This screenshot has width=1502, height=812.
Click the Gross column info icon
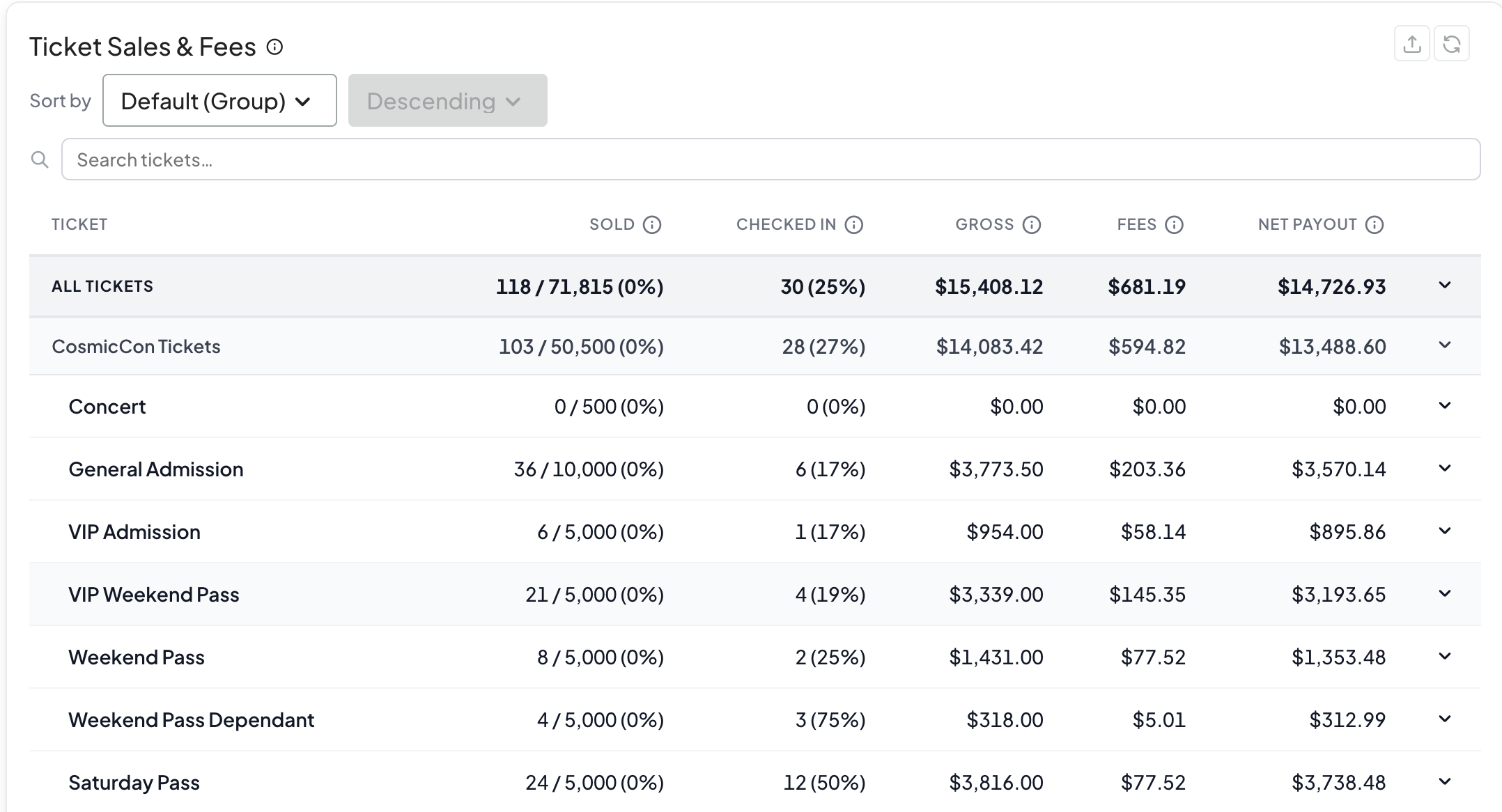pyautogui.click(x=1032, y=224)
